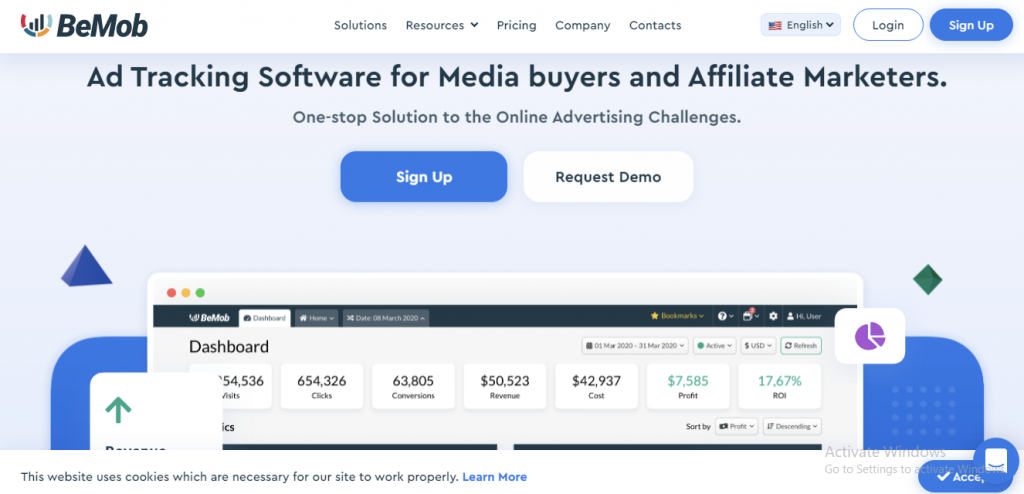Expand the Resources dropdown menu
This screenshot has width=1024, height=494.
click(x=442, y=25)
